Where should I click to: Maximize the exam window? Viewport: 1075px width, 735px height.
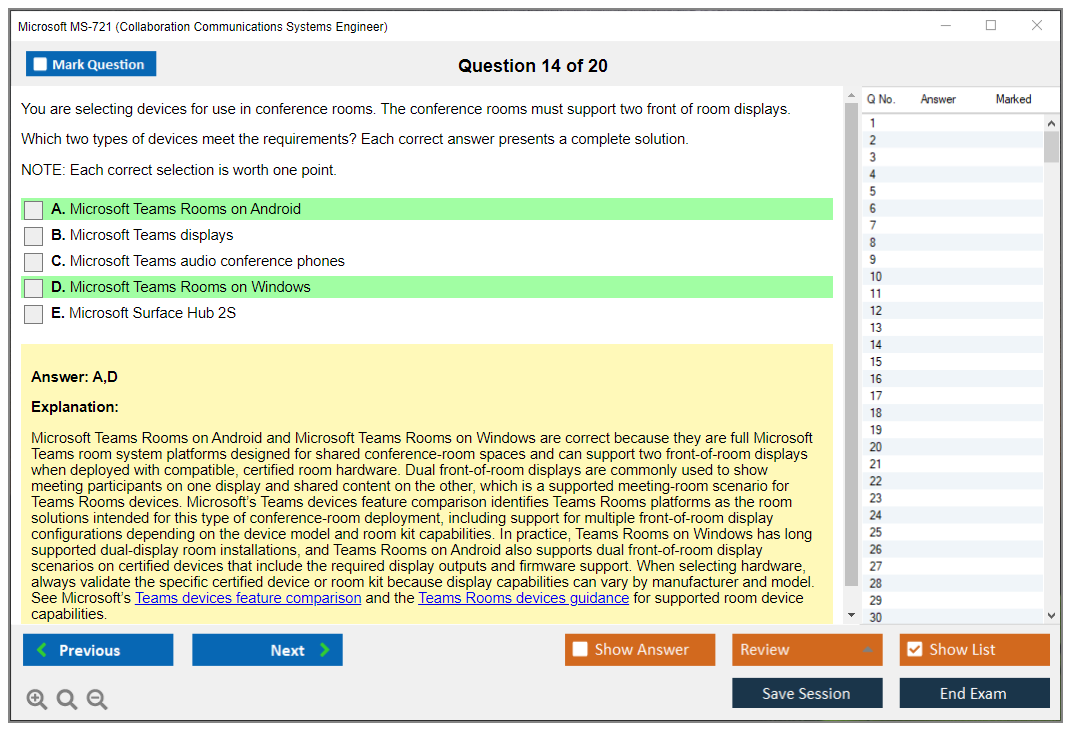point(991,25)
